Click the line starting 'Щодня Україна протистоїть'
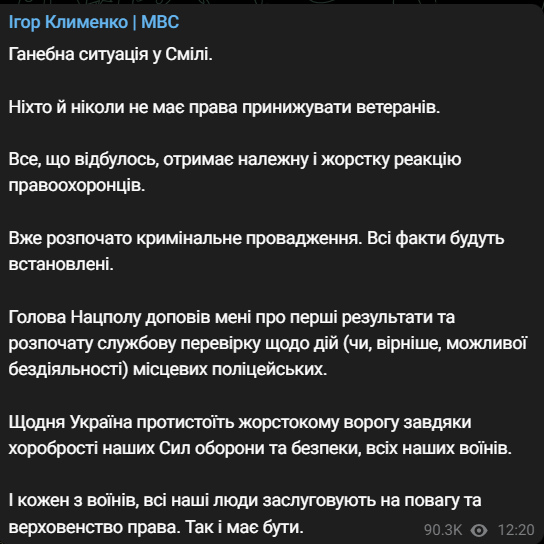This screenshot has height=544, width=544. pyautogui.click(x=240, y=423)
